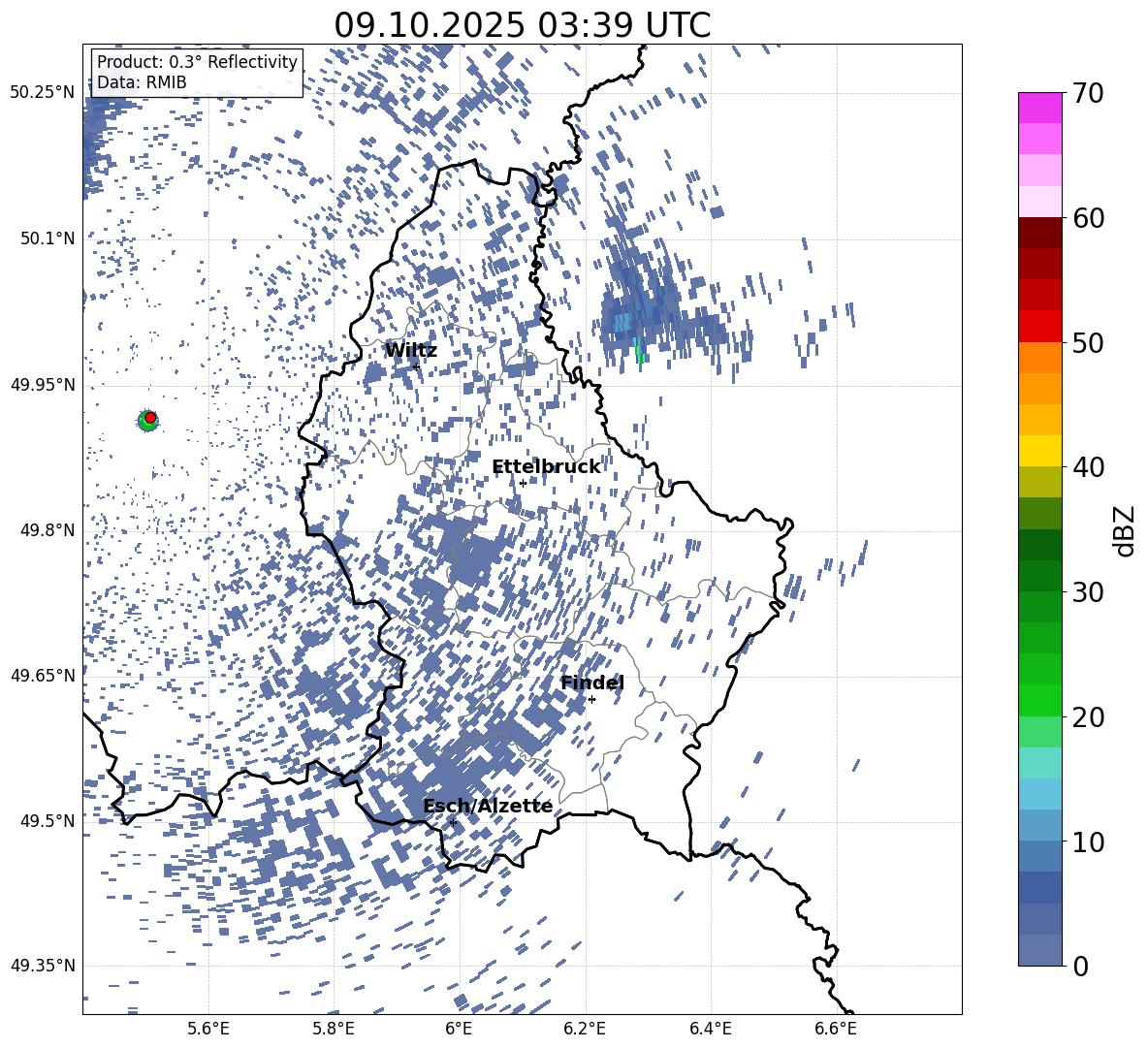Click the 49.8°N latitude label
The width and height of the screenshot is (1148, 1048).
[x=48, y=530]
